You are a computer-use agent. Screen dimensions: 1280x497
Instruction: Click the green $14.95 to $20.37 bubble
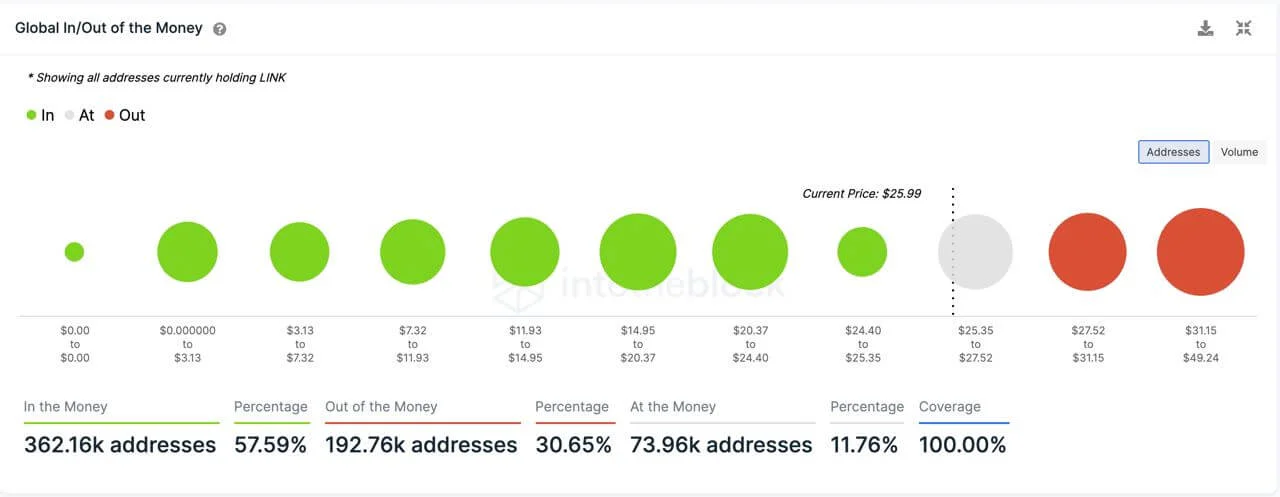[638, 252]
